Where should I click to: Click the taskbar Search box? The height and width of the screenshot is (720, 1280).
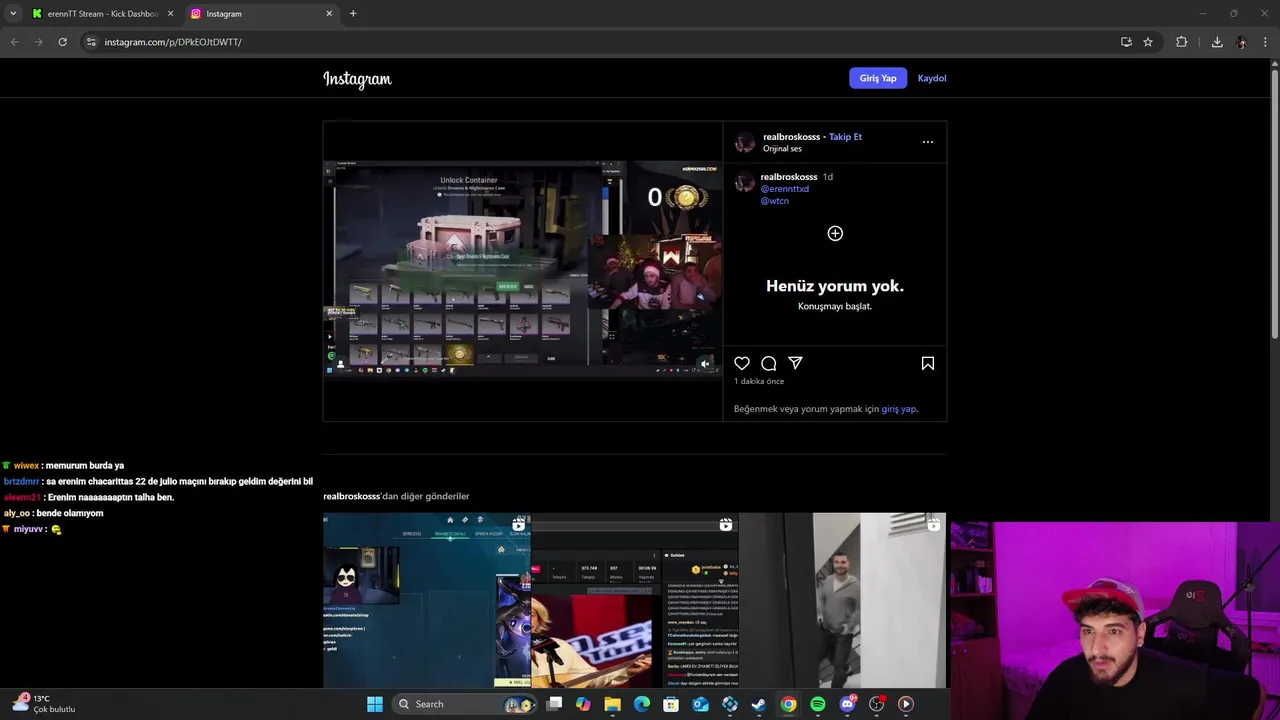pos(465,704)
